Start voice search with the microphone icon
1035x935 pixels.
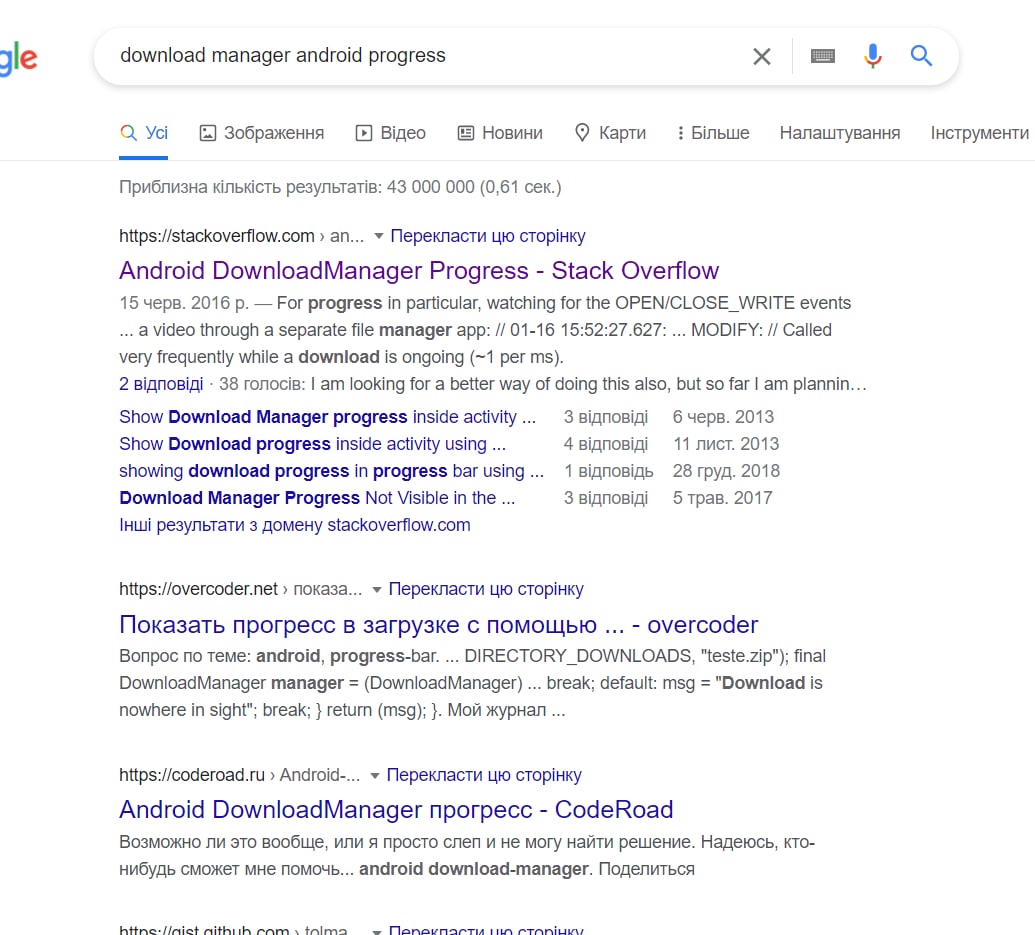(x=873, y=56)
